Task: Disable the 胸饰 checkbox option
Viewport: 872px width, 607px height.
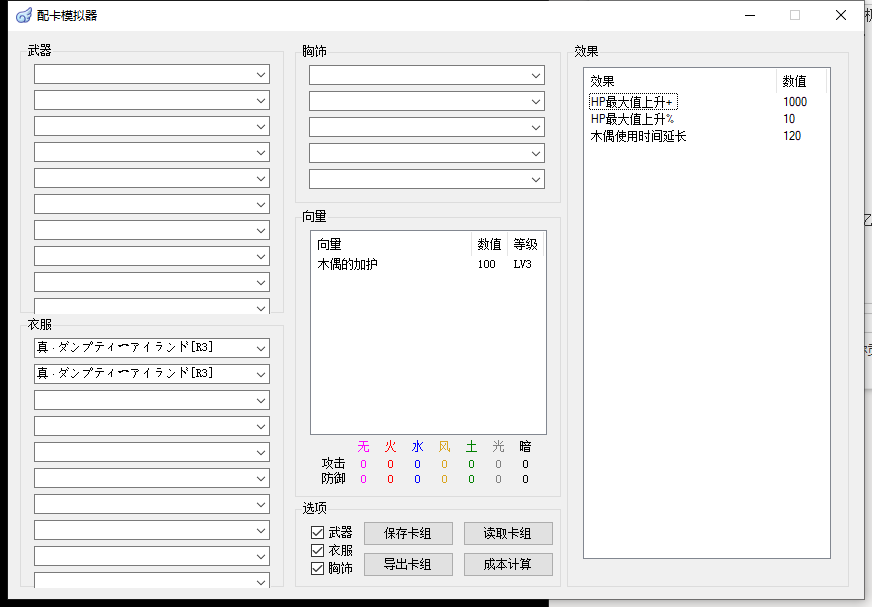Action: 318,568
